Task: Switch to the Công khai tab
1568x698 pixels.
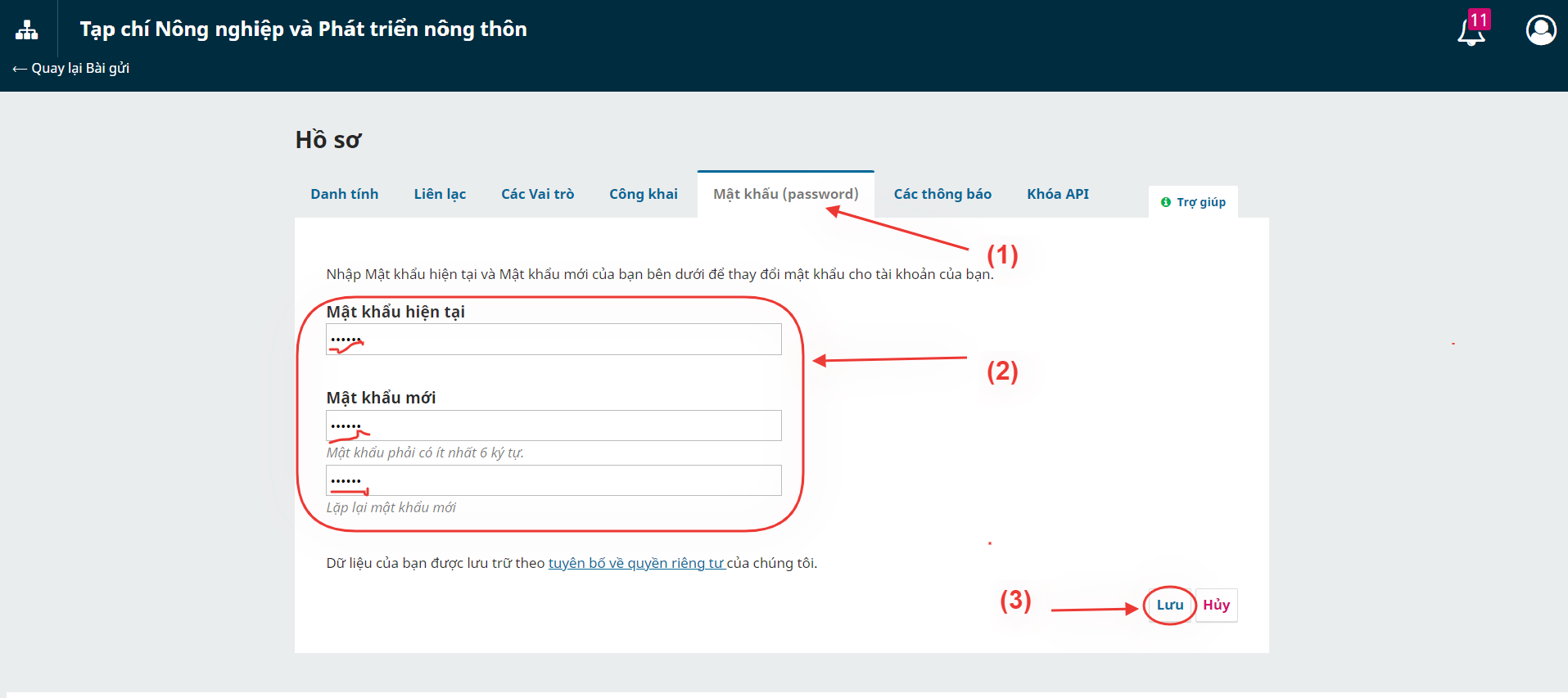Action: [x=643, y=194]
